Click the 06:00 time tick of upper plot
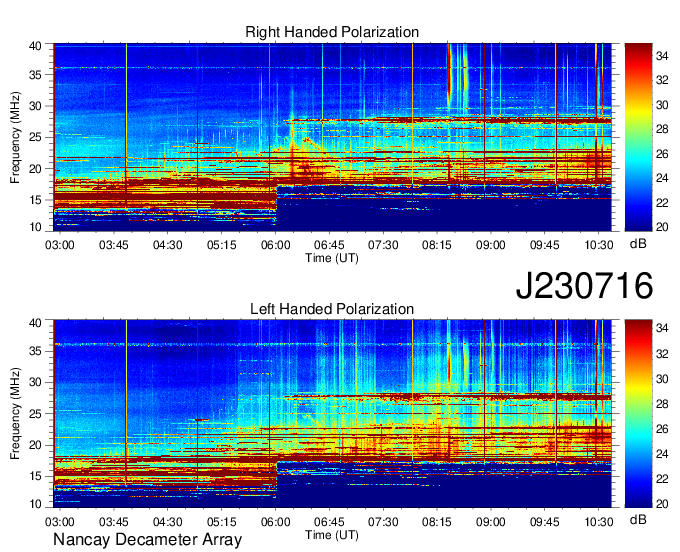Image resolution: width=680 pixels, height=552 pixels. click(275, 245)
